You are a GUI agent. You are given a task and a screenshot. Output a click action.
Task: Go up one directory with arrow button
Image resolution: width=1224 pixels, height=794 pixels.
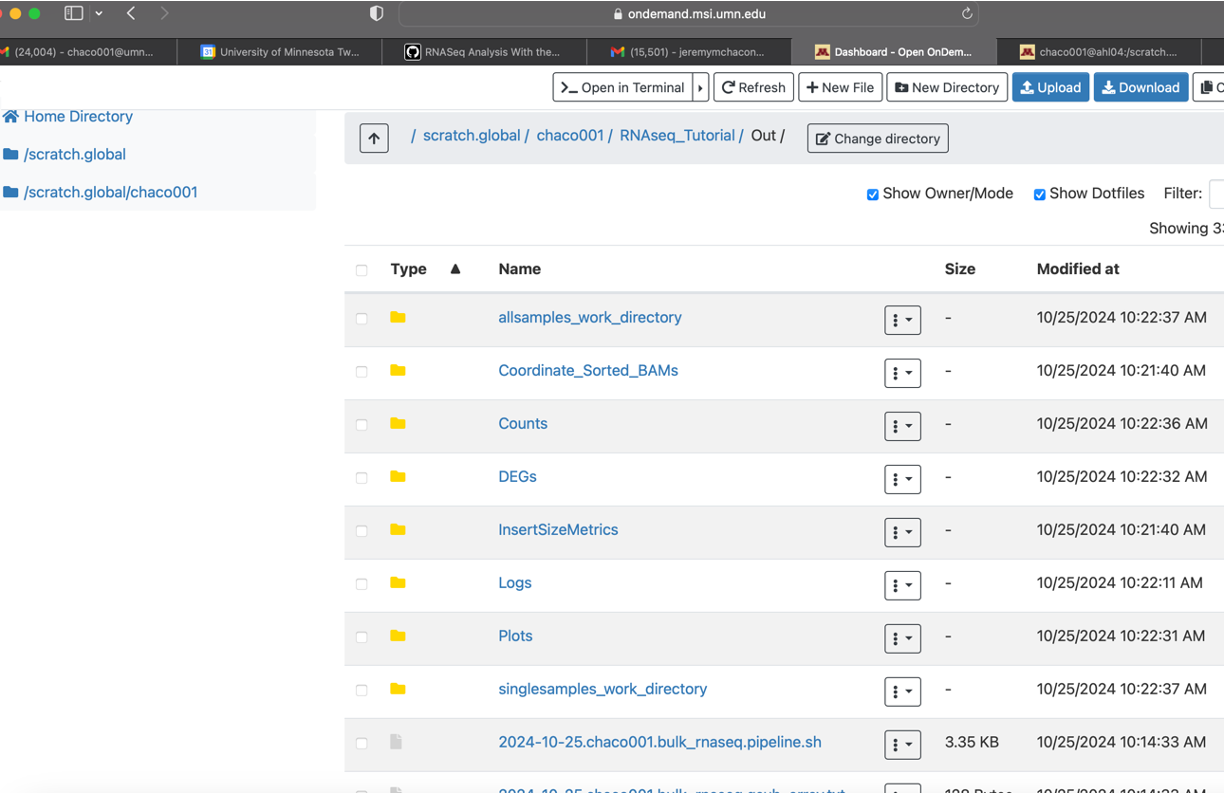374,138
